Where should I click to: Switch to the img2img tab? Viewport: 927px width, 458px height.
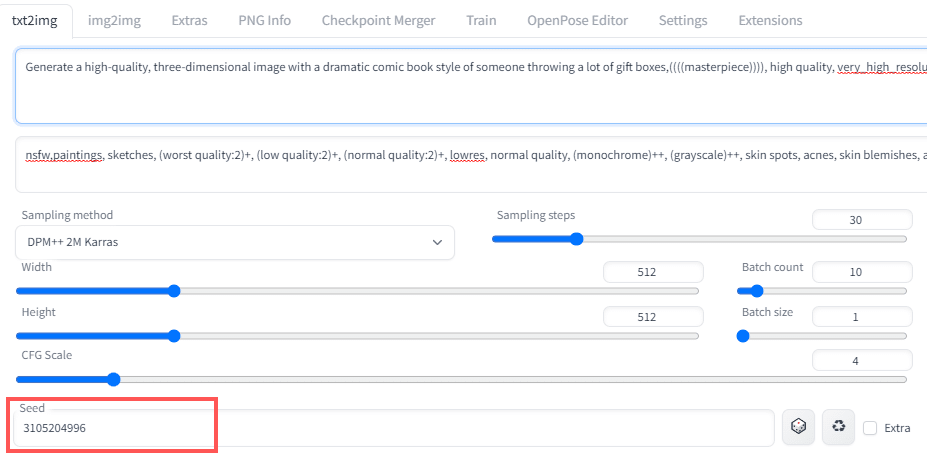(x=114, y=21)
